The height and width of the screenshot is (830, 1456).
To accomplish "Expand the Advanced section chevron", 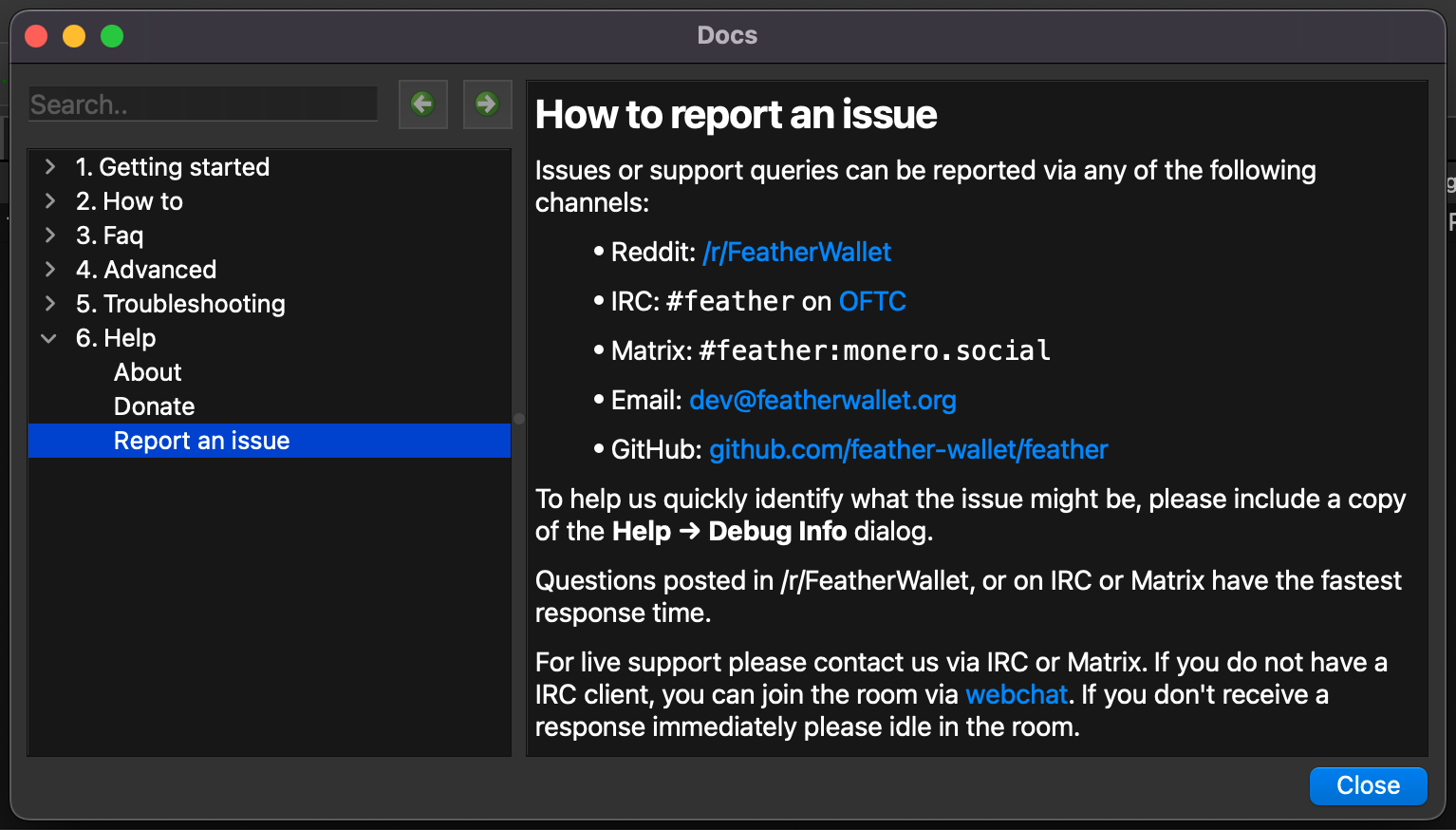I will click(50, 270).
